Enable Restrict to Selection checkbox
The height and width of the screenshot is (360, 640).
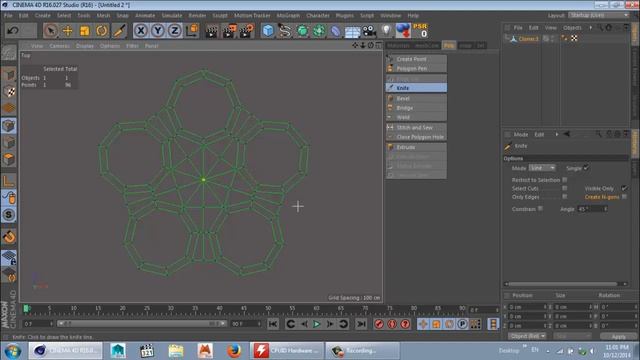(x=564, y=180)
